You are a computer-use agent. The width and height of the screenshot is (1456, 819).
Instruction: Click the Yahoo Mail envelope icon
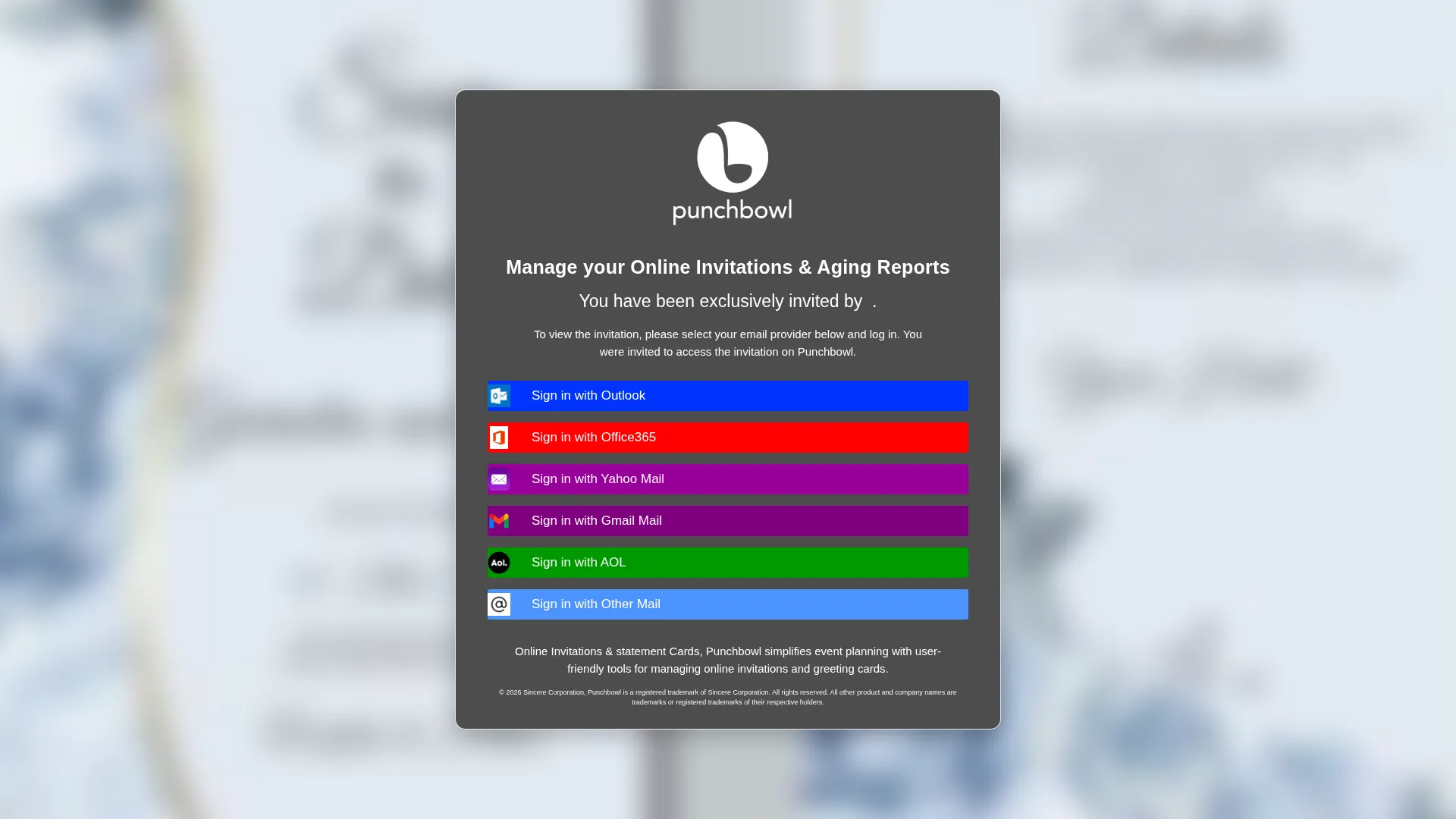(x=499, y=479)
